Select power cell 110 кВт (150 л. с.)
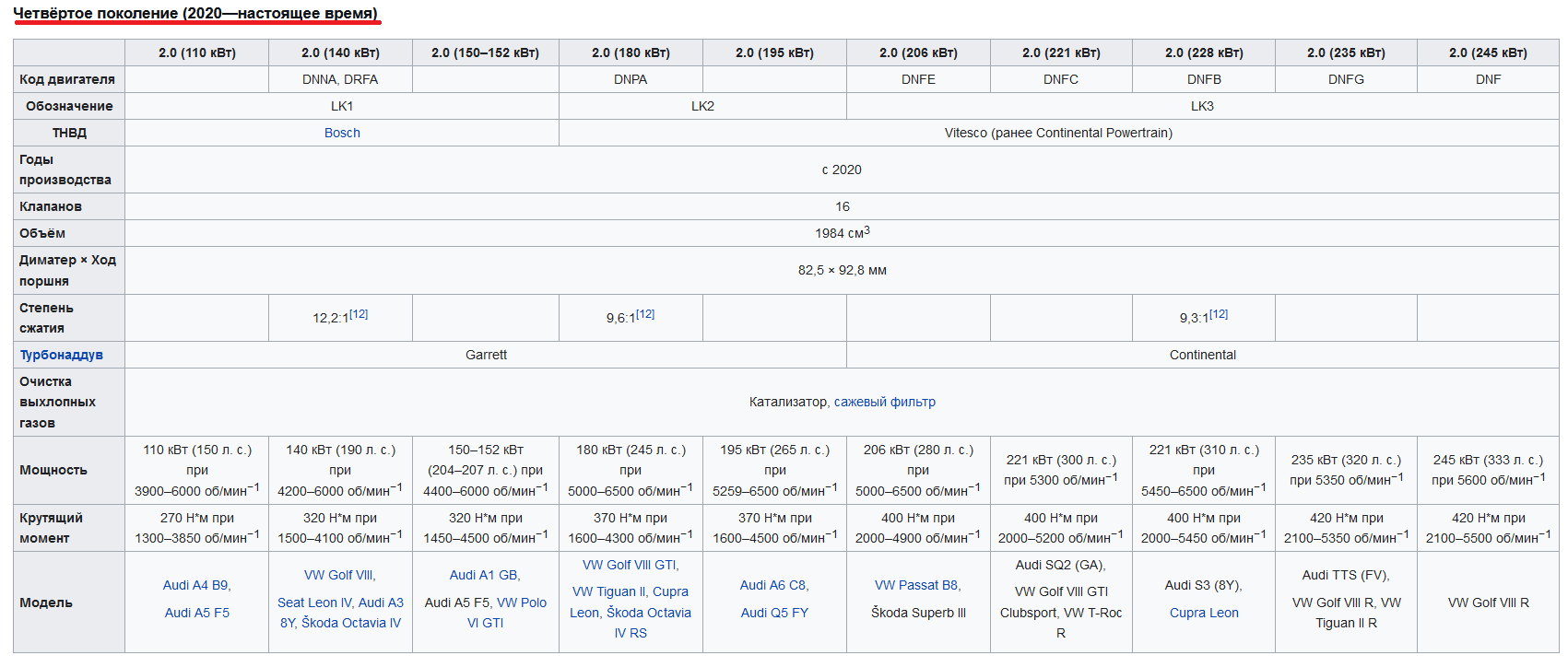 pos(197,470)
